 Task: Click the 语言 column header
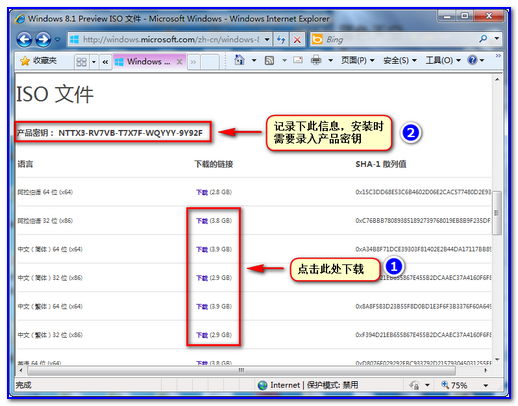coord(25,164)
